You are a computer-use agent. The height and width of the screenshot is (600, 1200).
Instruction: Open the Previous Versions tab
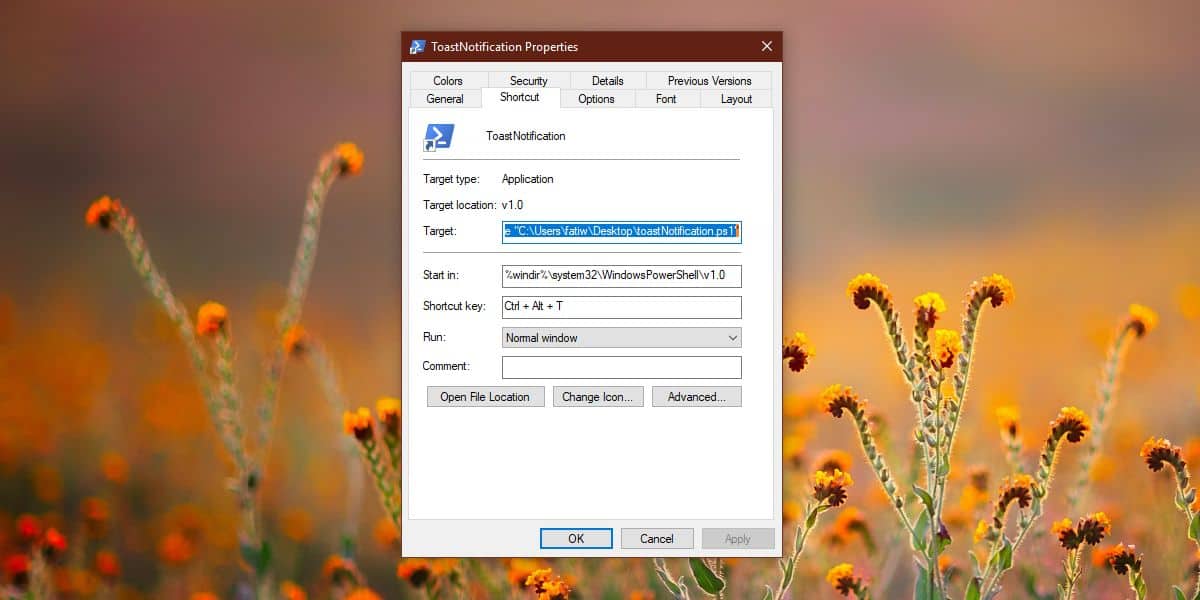710,81
